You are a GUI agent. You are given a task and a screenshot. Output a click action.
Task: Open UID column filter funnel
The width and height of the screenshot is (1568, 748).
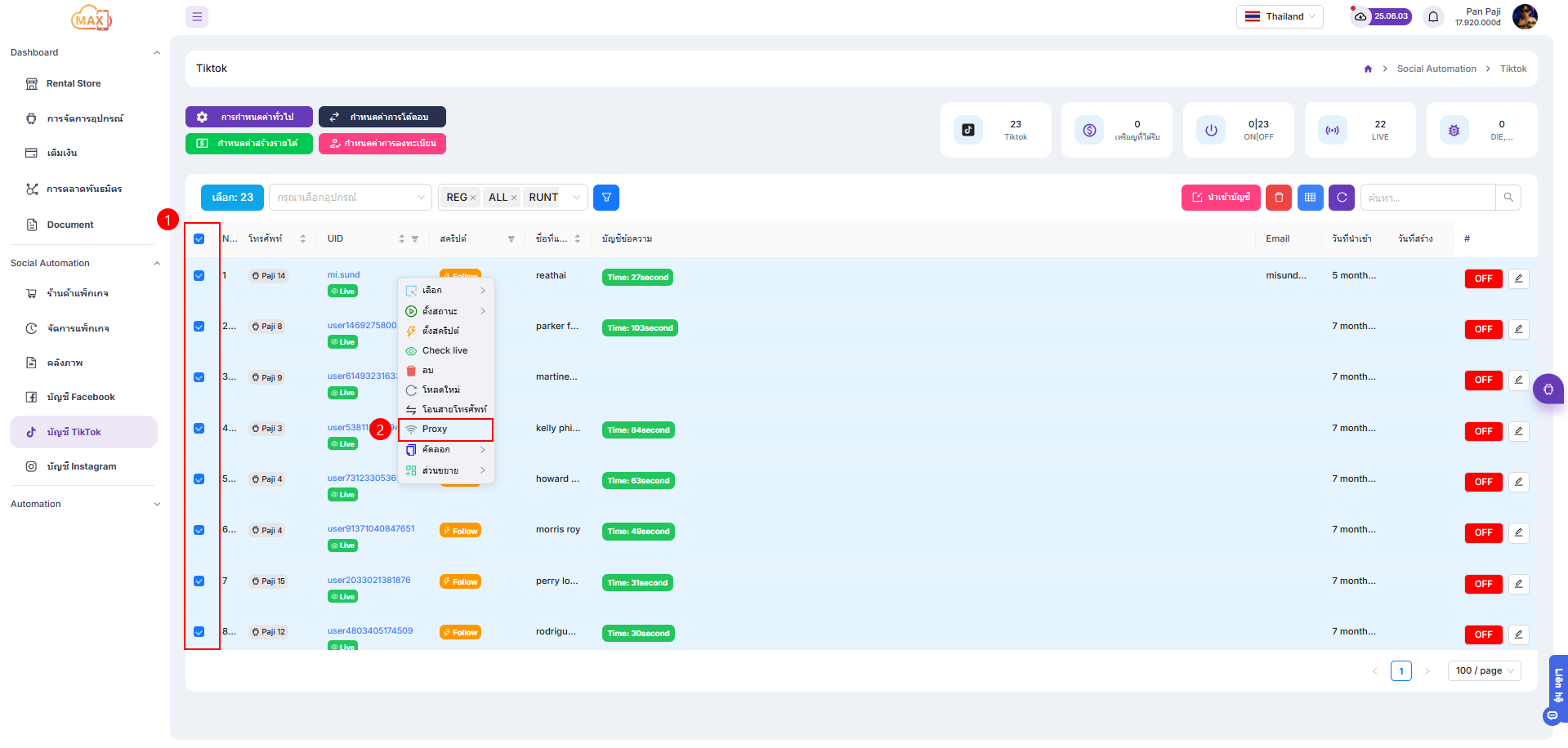(415, 239)
